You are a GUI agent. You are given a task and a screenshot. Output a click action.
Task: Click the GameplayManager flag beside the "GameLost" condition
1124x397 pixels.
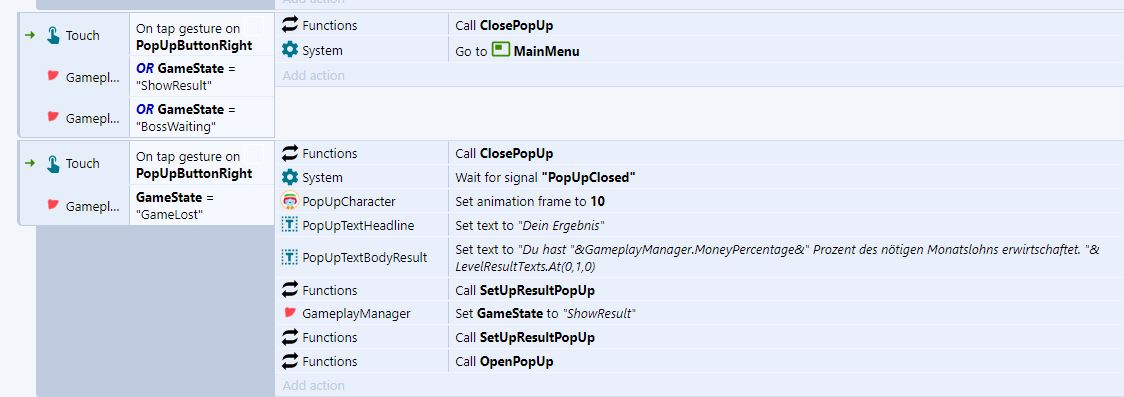pyautogui.click(x=53, y=205)
